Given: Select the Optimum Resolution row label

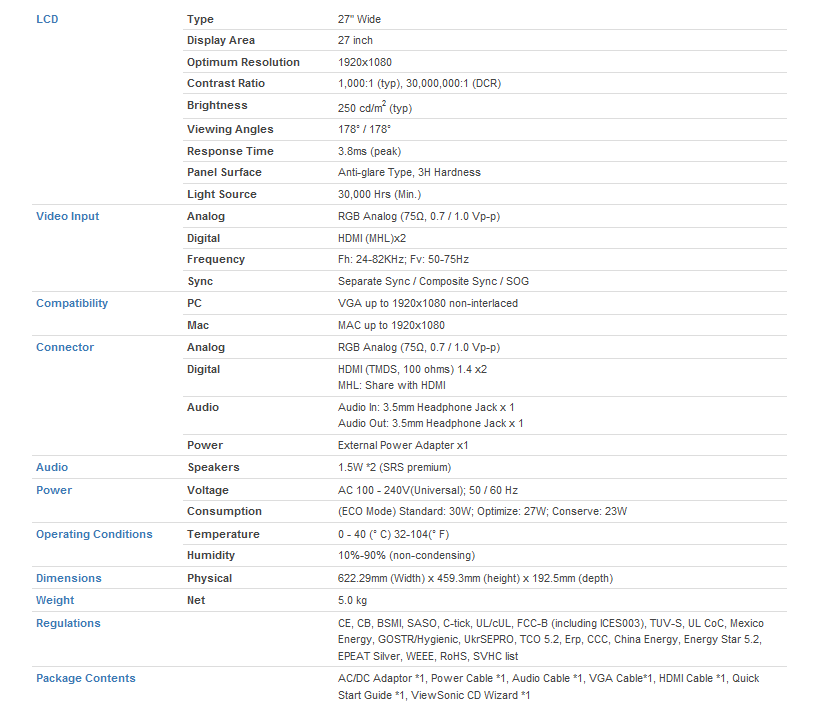Looking at the screenshot, I should [243, 62].
